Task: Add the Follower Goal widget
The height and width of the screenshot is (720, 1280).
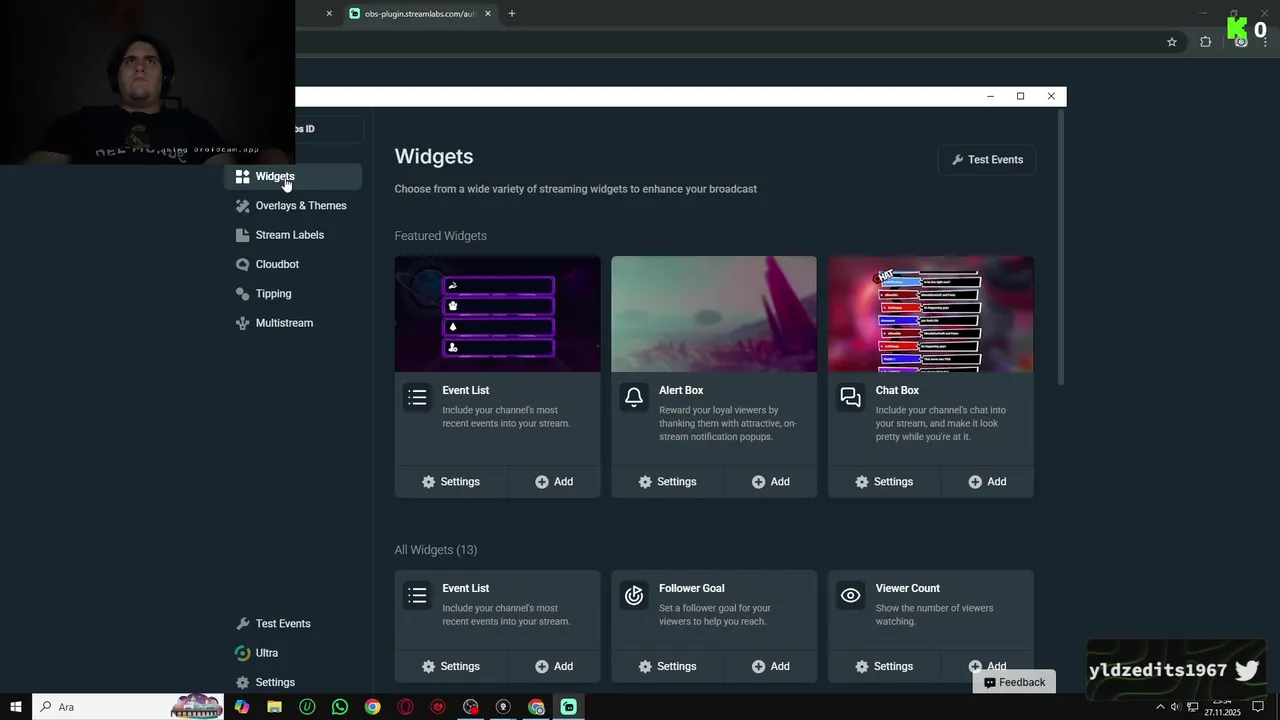Action: pos(771,667)
